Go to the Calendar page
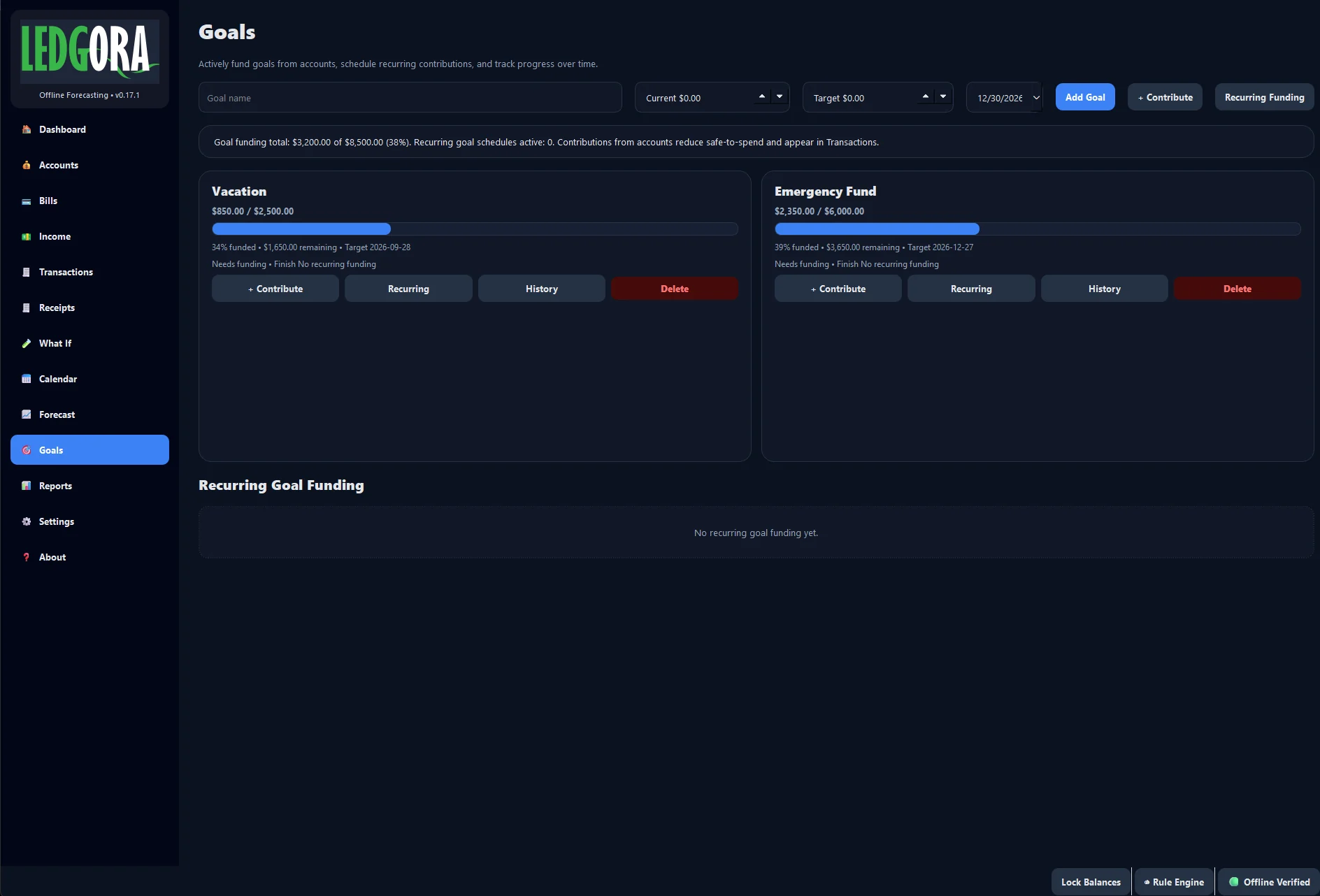 pos(89,379)
